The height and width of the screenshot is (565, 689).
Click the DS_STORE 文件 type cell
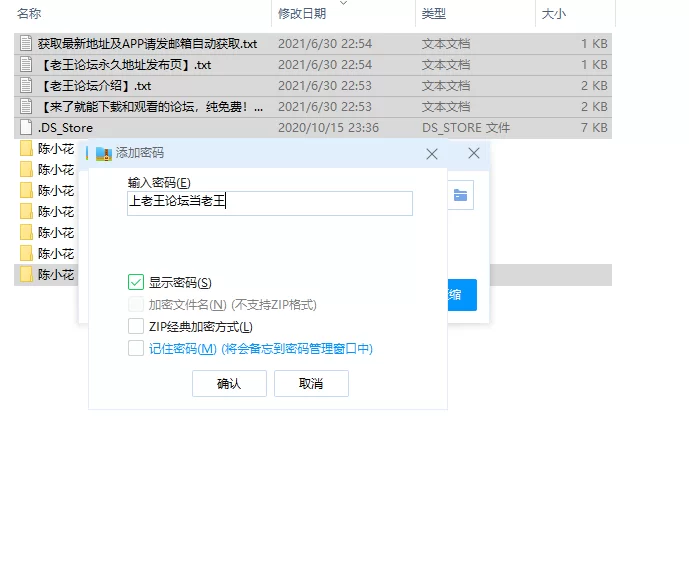466,128
